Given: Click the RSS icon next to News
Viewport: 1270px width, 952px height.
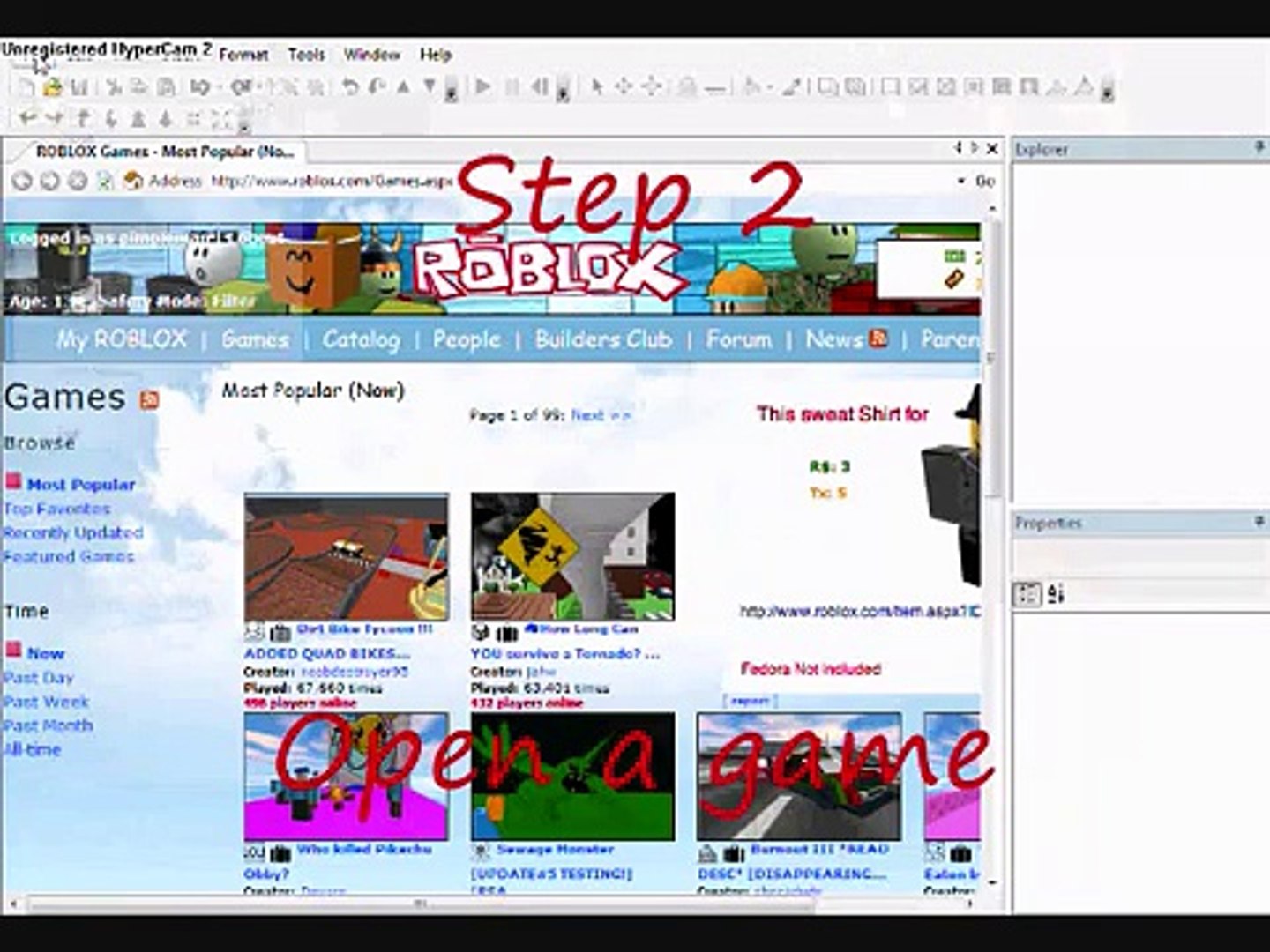Looking at the screenshot, I should pos(878,338).
